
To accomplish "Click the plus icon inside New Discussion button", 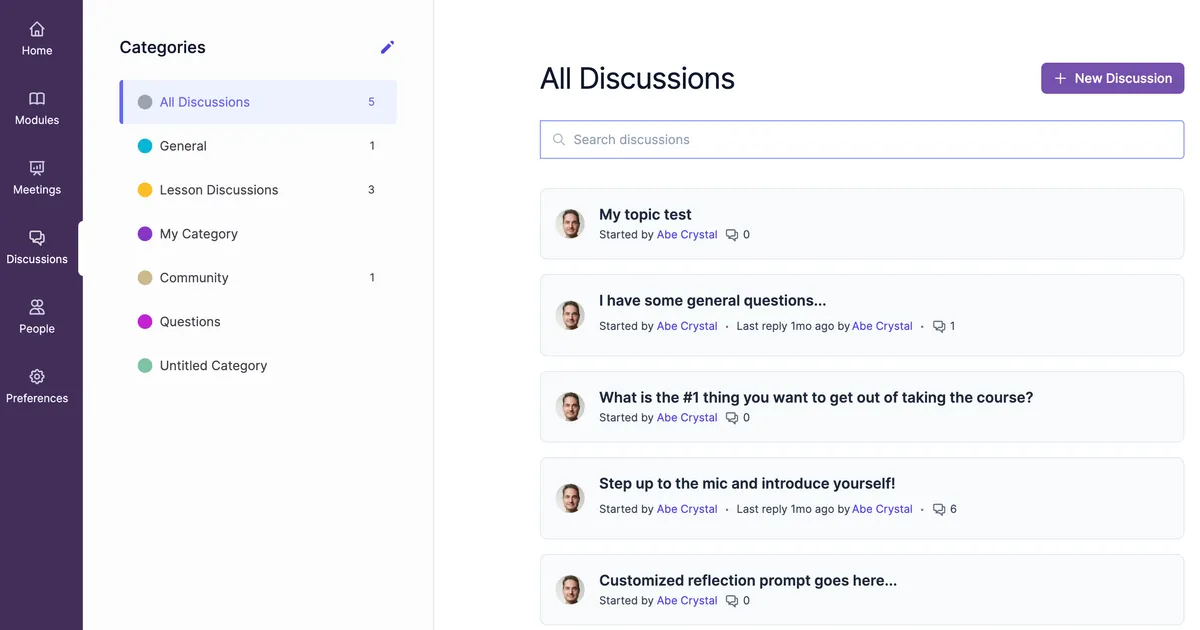I will 1059,78.
